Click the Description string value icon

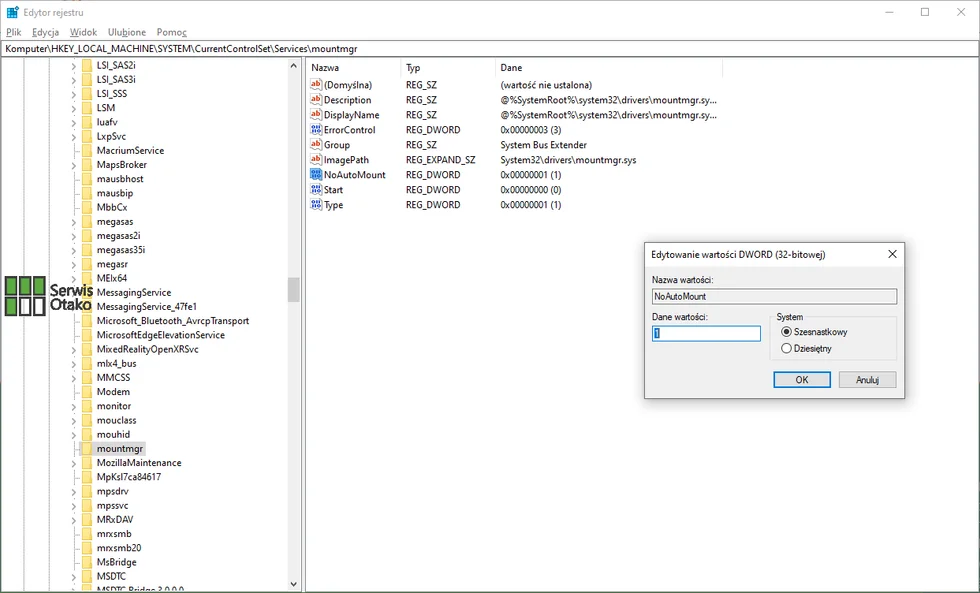click(316, 99)
